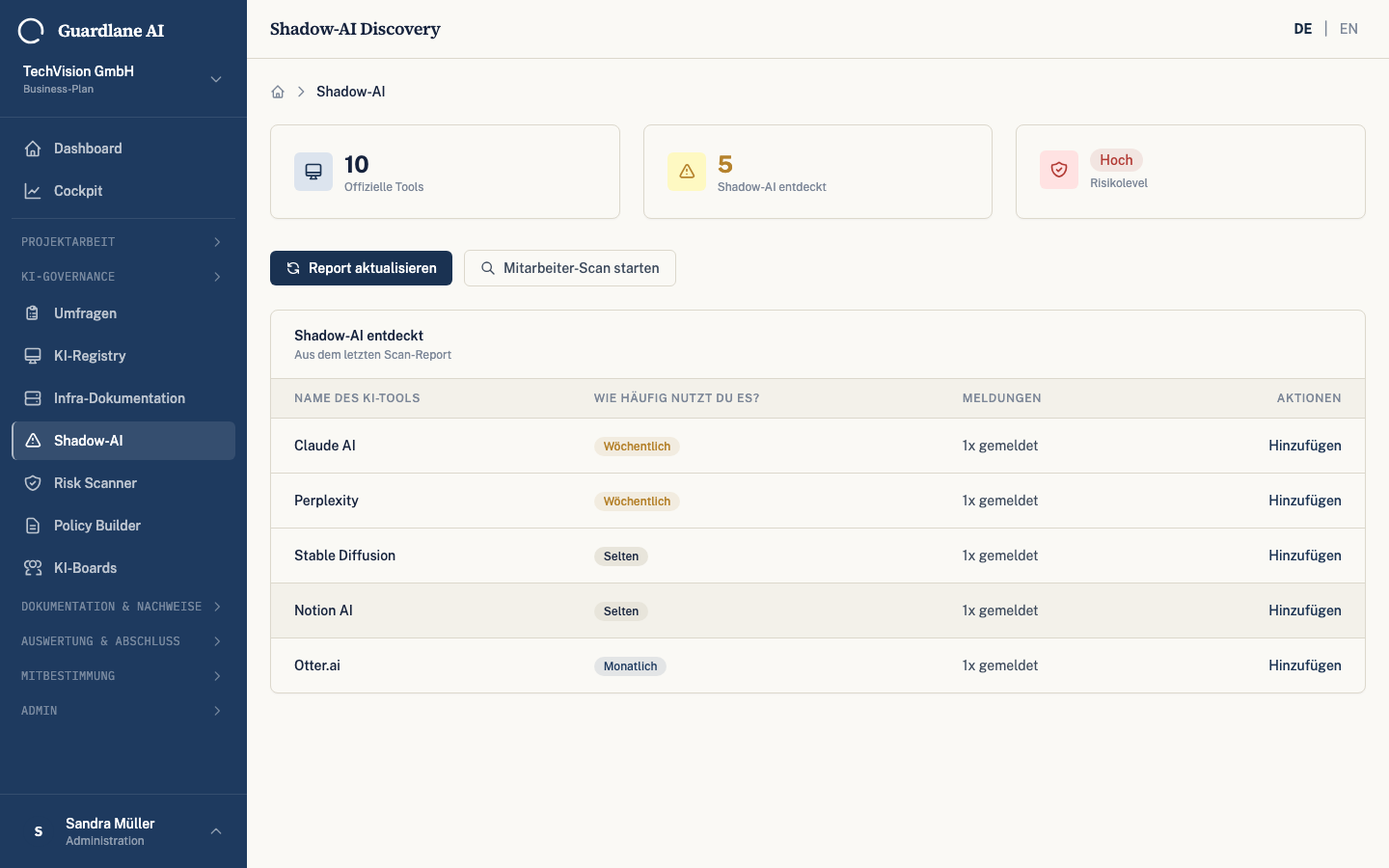Click Hinzufügen for Perplexity

coord(1305,501)
